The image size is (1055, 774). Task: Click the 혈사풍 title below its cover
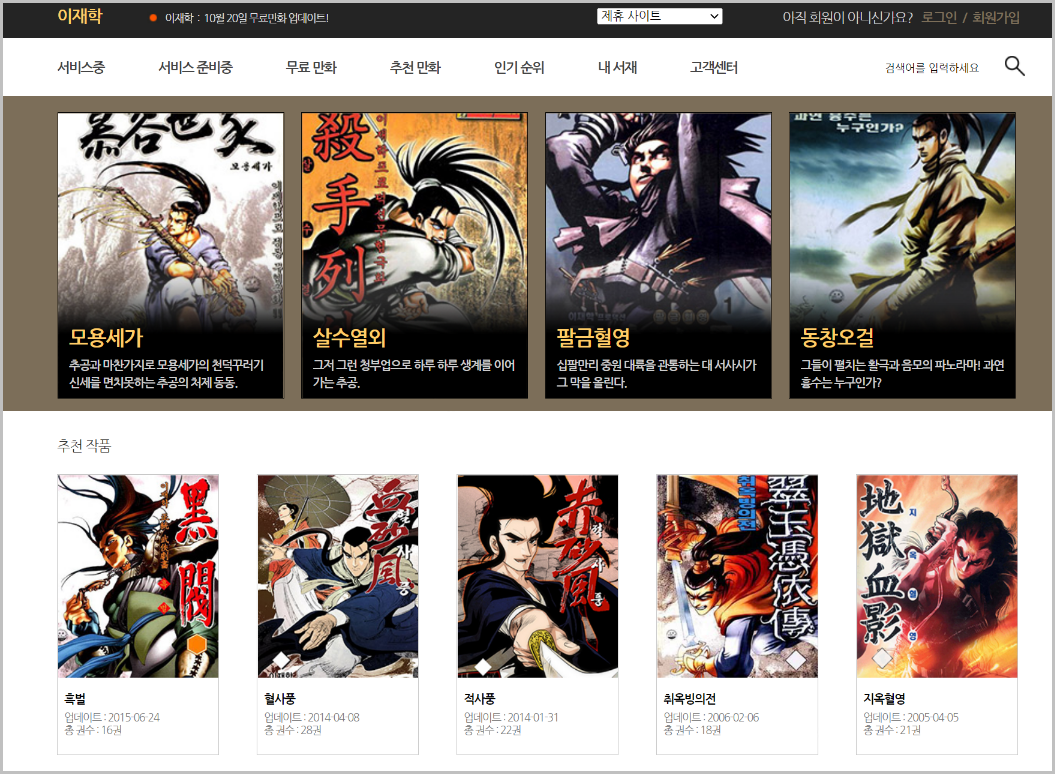(280, 699)
